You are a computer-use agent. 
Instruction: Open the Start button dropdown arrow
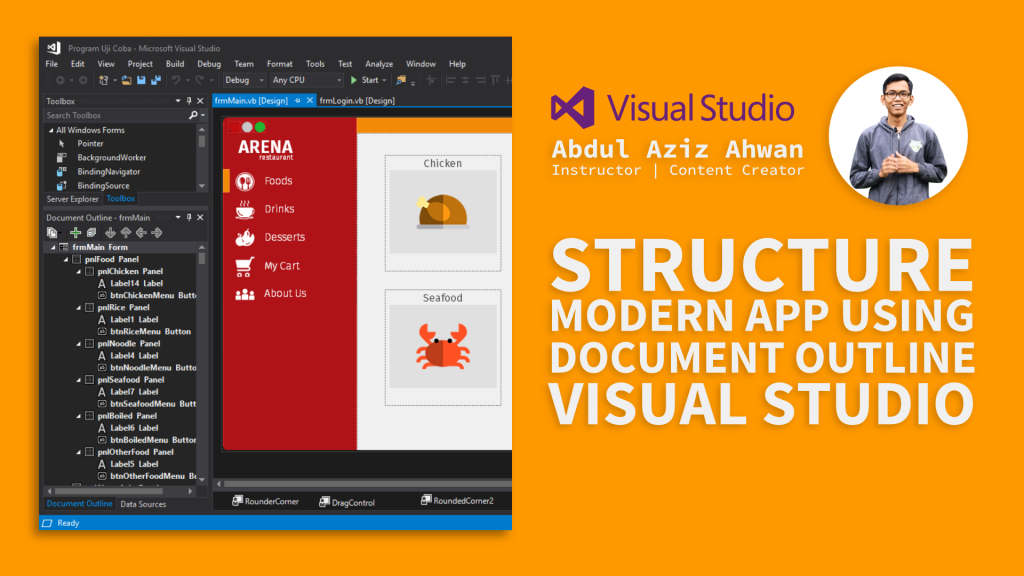click(384, 80)
